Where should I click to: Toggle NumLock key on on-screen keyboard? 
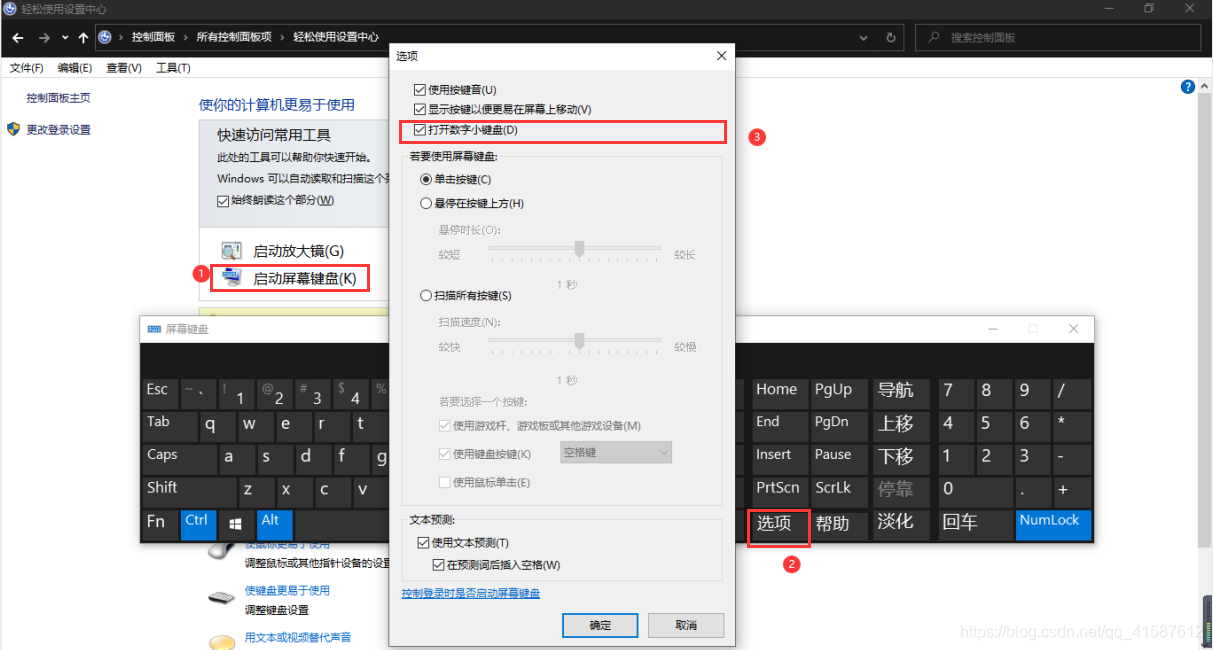(1053, 524)
